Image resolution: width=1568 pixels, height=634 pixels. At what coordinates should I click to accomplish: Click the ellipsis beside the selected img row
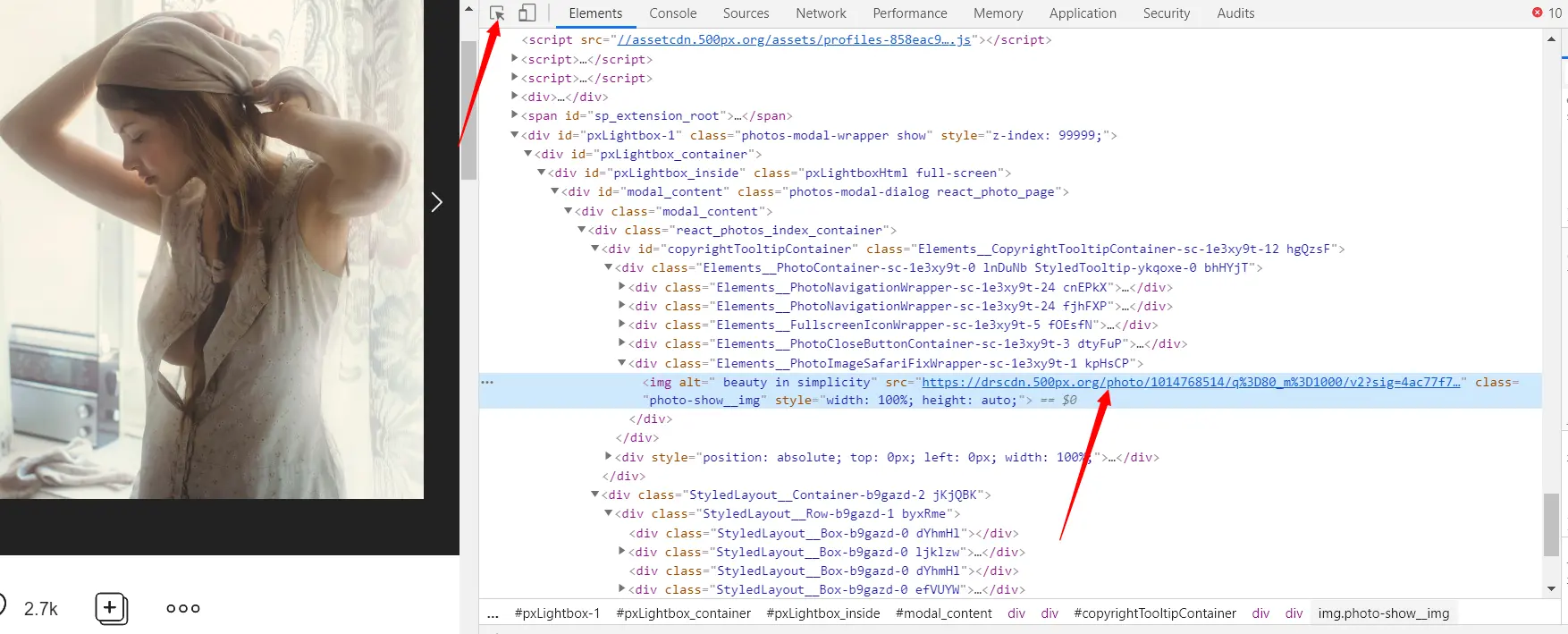click(x=487, y=382)
